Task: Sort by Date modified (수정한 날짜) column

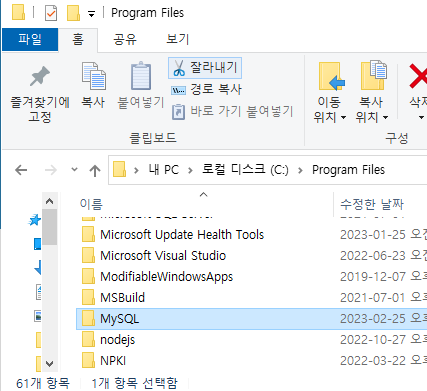Action: point(372,204)
